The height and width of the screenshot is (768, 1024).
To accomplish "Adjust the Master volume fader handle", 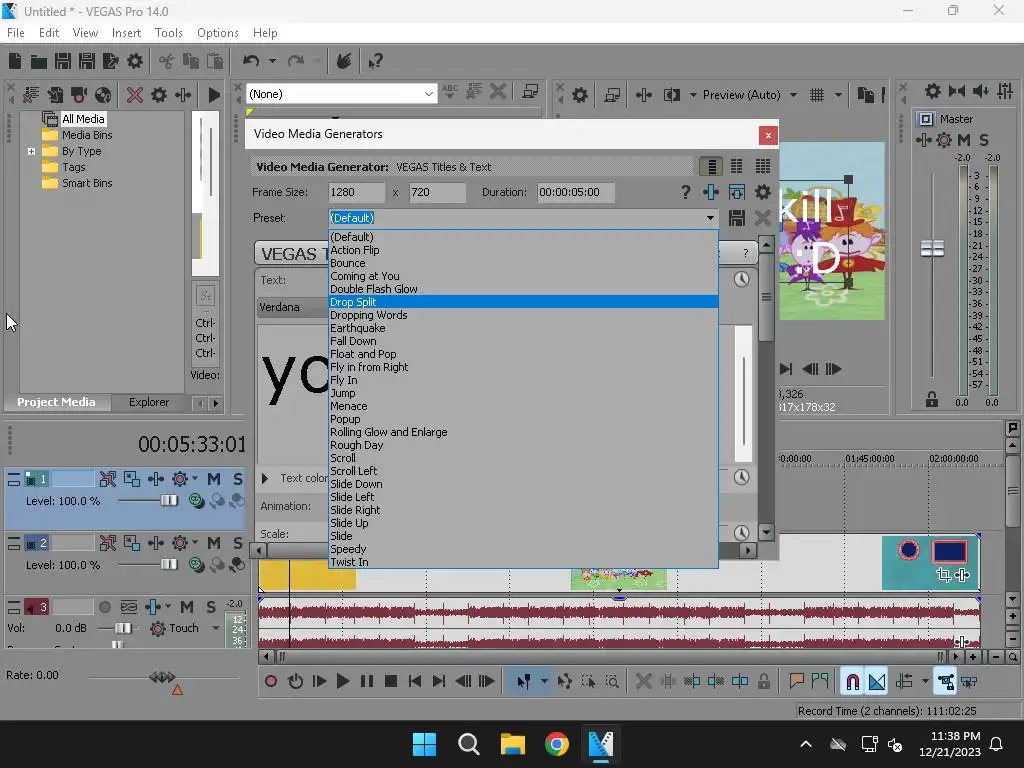I will 932,248.
